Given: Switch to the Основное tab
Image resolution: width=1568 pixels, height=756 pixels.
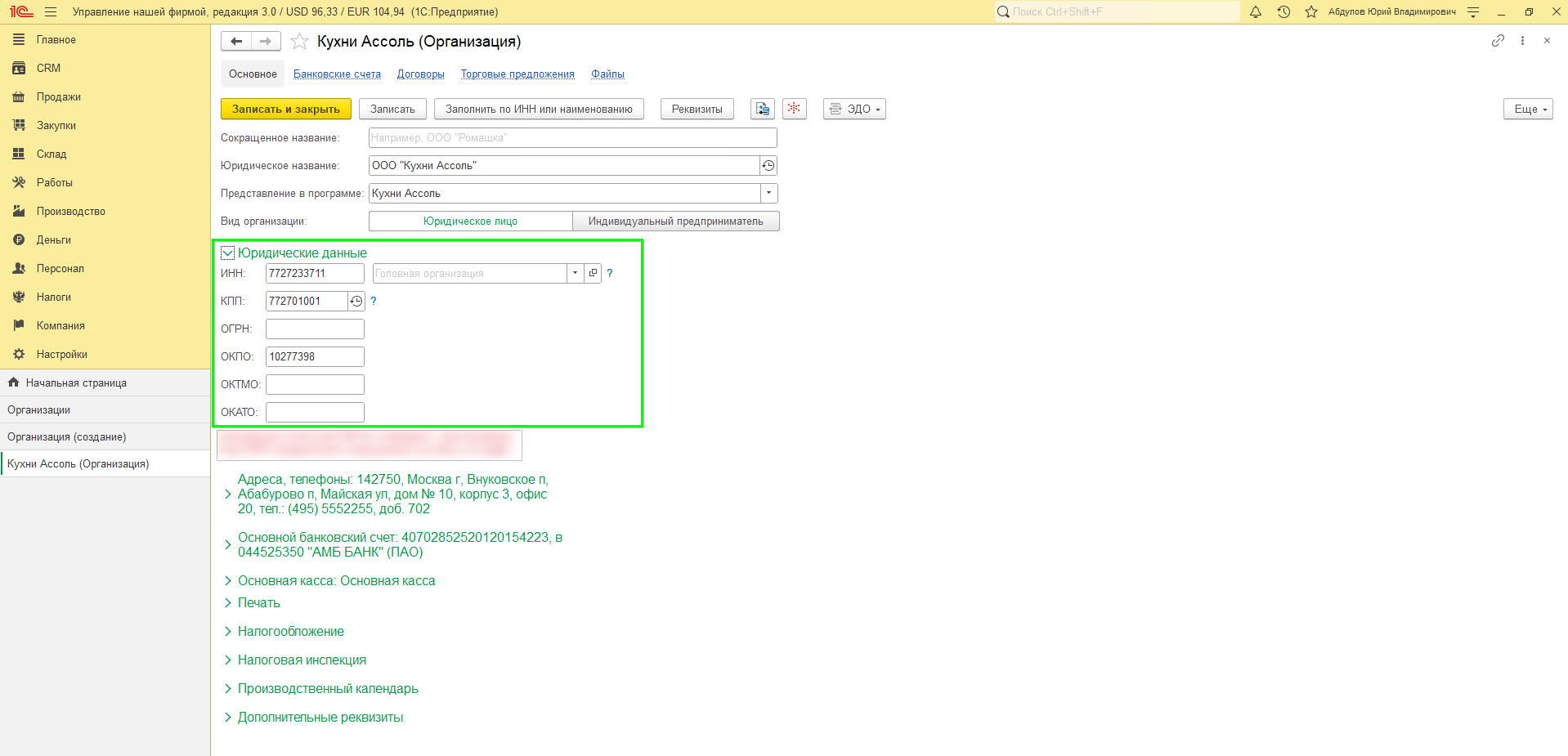Looking at the screenshot, I should coord(253,74).
